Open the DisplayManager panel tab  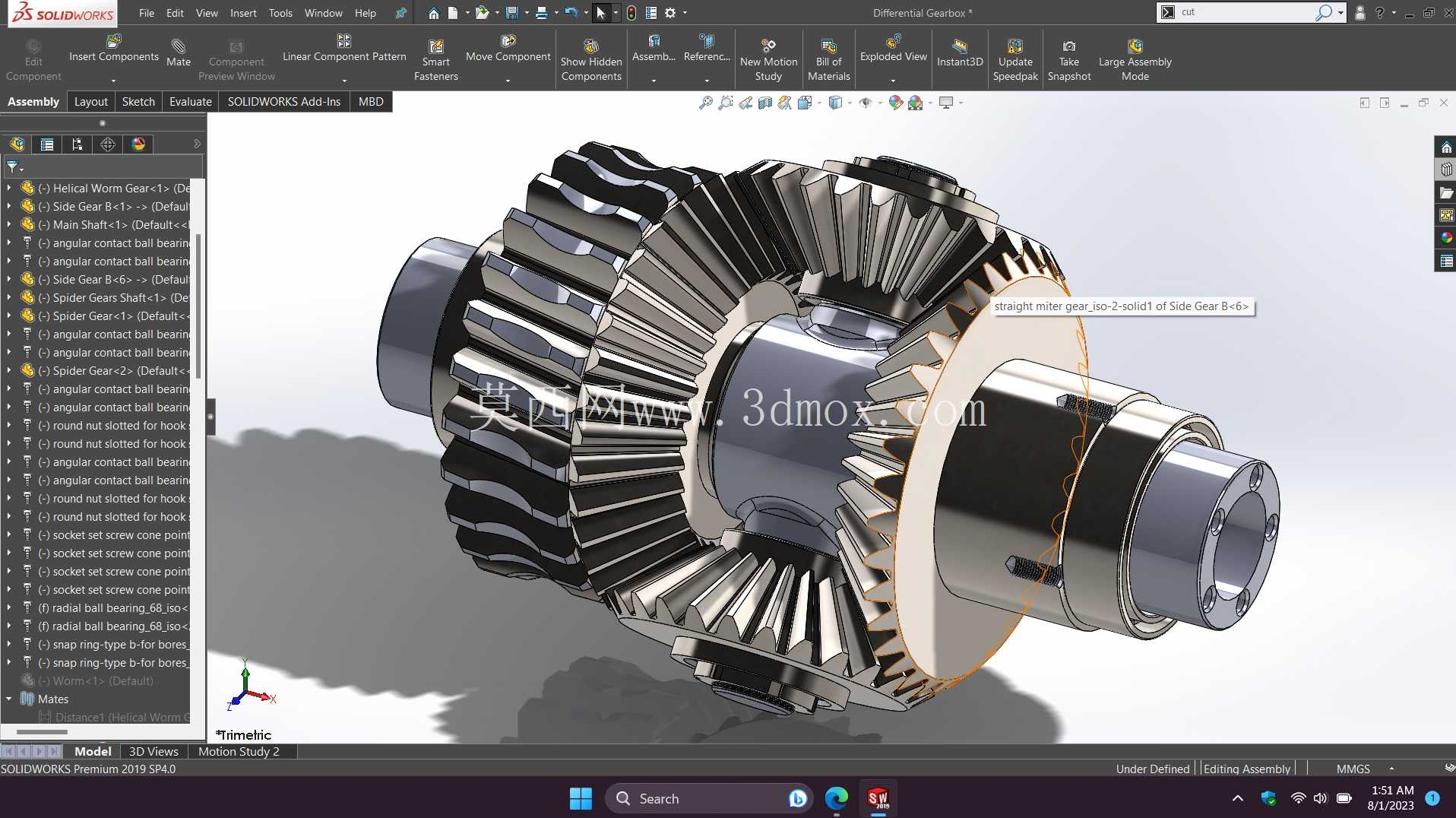pos(138,144)
